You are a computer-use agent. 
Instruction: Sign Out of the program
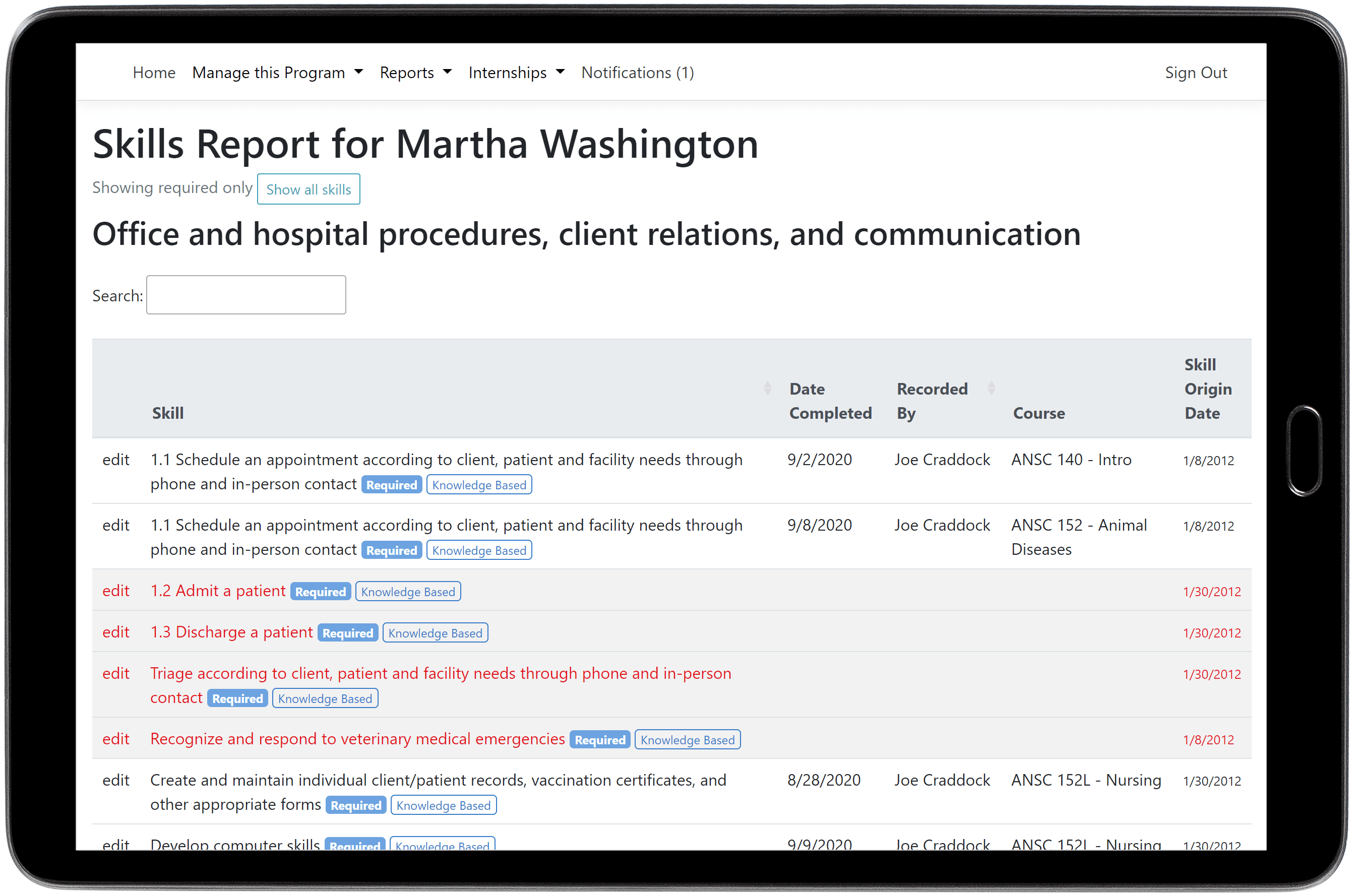pos(1196,73)
